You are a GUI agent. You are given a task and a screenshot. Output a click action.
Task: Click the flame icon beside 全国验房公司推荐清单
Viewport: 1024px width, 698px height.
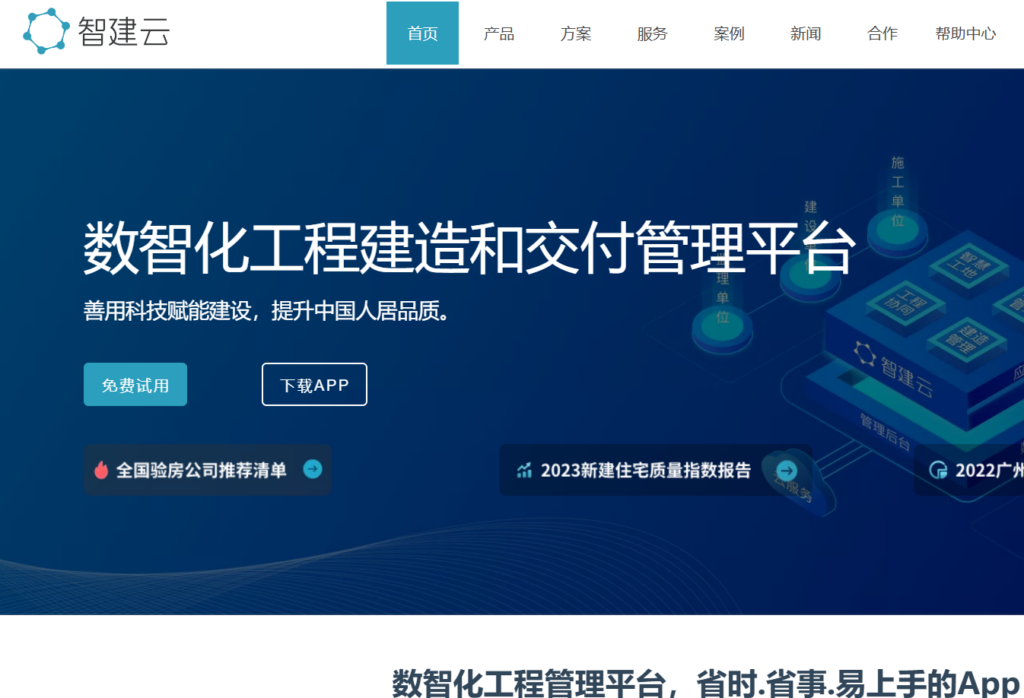click(100, 470)
